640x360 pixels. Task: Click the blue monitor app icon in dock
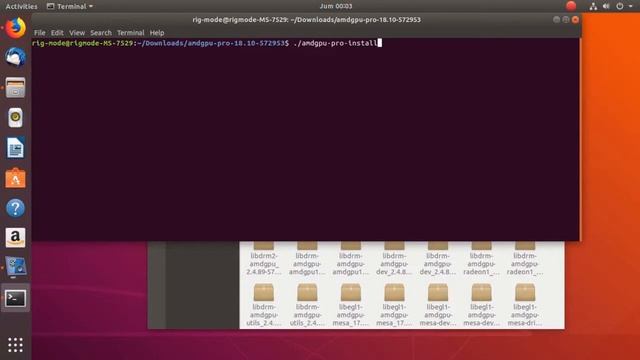16,267
